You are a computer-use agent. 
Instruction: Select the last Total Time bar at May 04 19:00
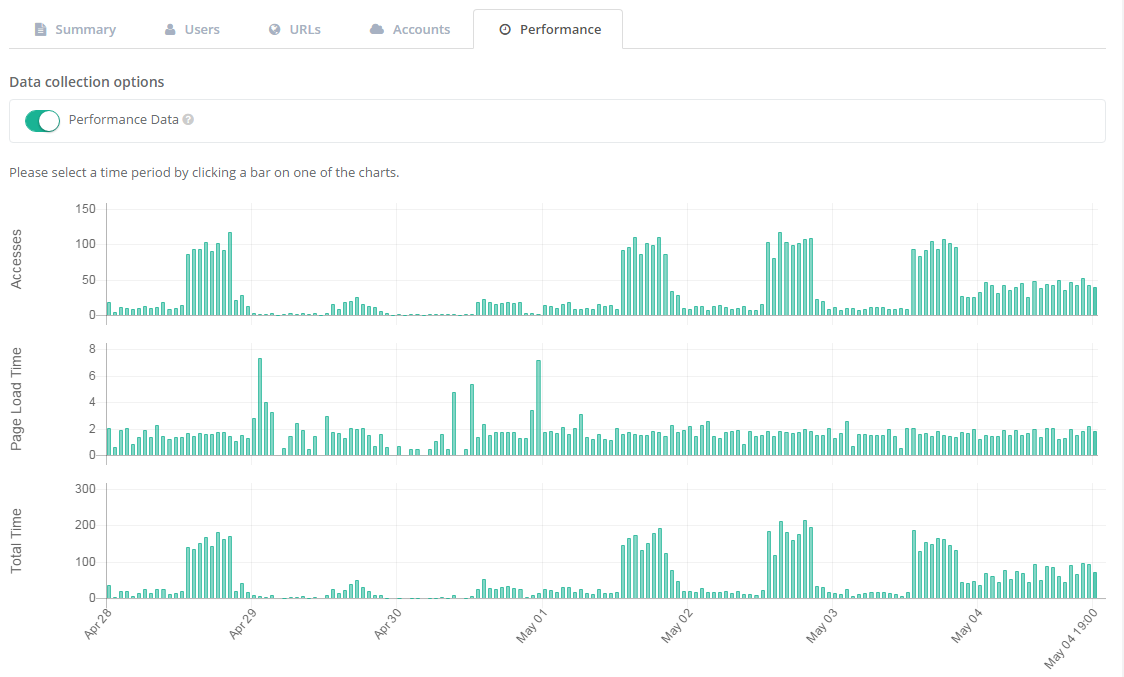tap(1095, 585)
